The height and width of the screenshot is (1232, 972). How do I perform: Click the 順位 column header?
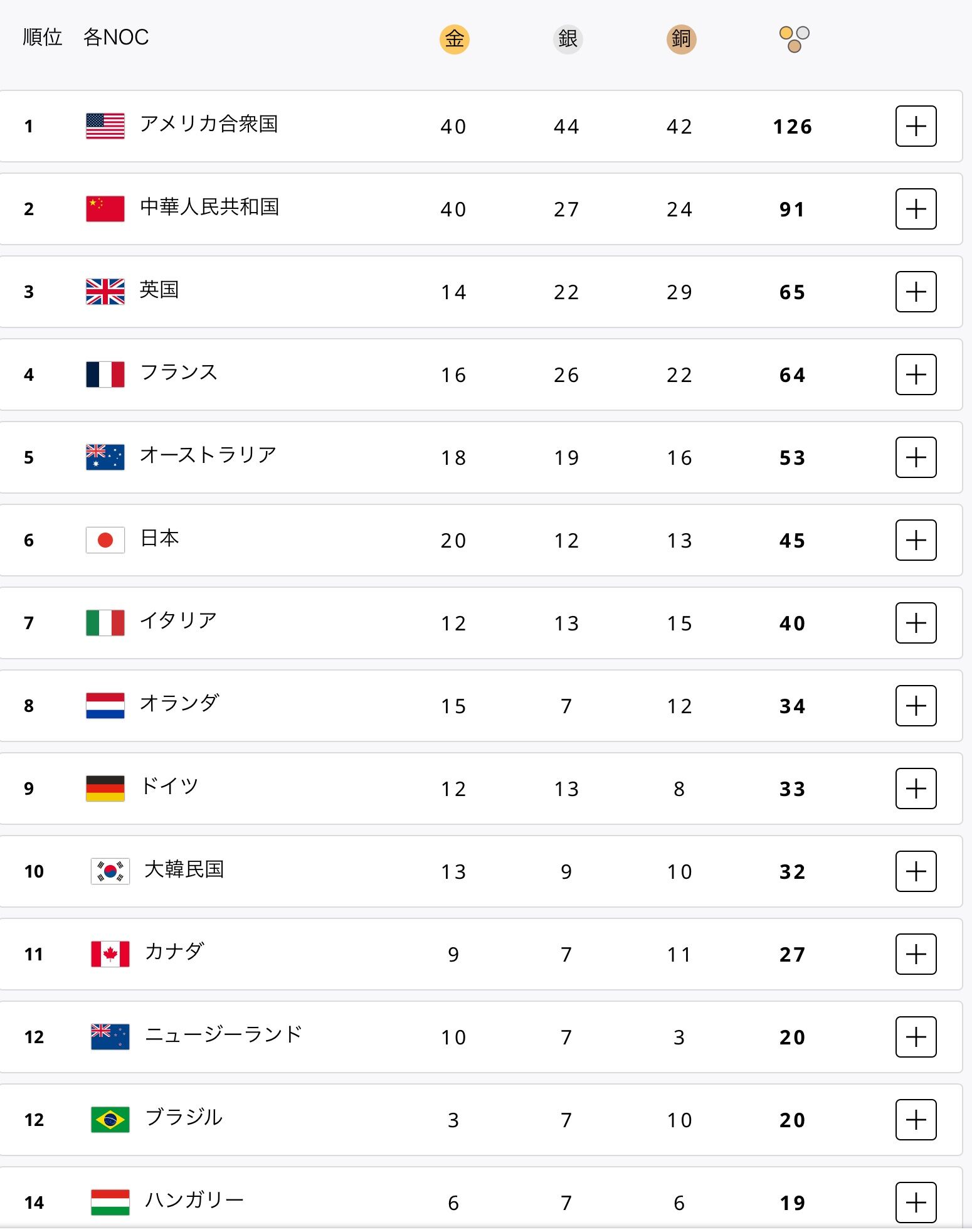[x=42, y=38]
